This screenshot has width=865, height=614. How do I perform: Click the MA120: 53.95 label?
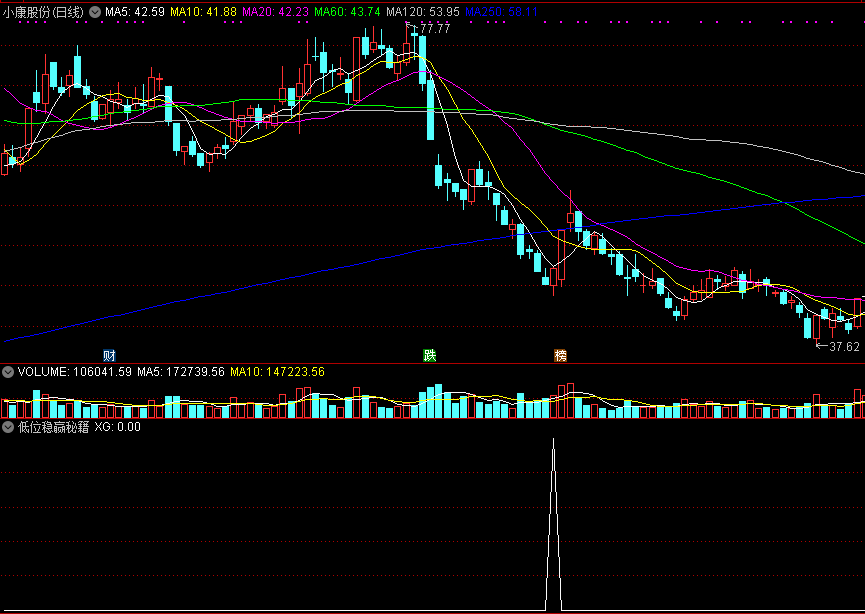pos(423,12)
